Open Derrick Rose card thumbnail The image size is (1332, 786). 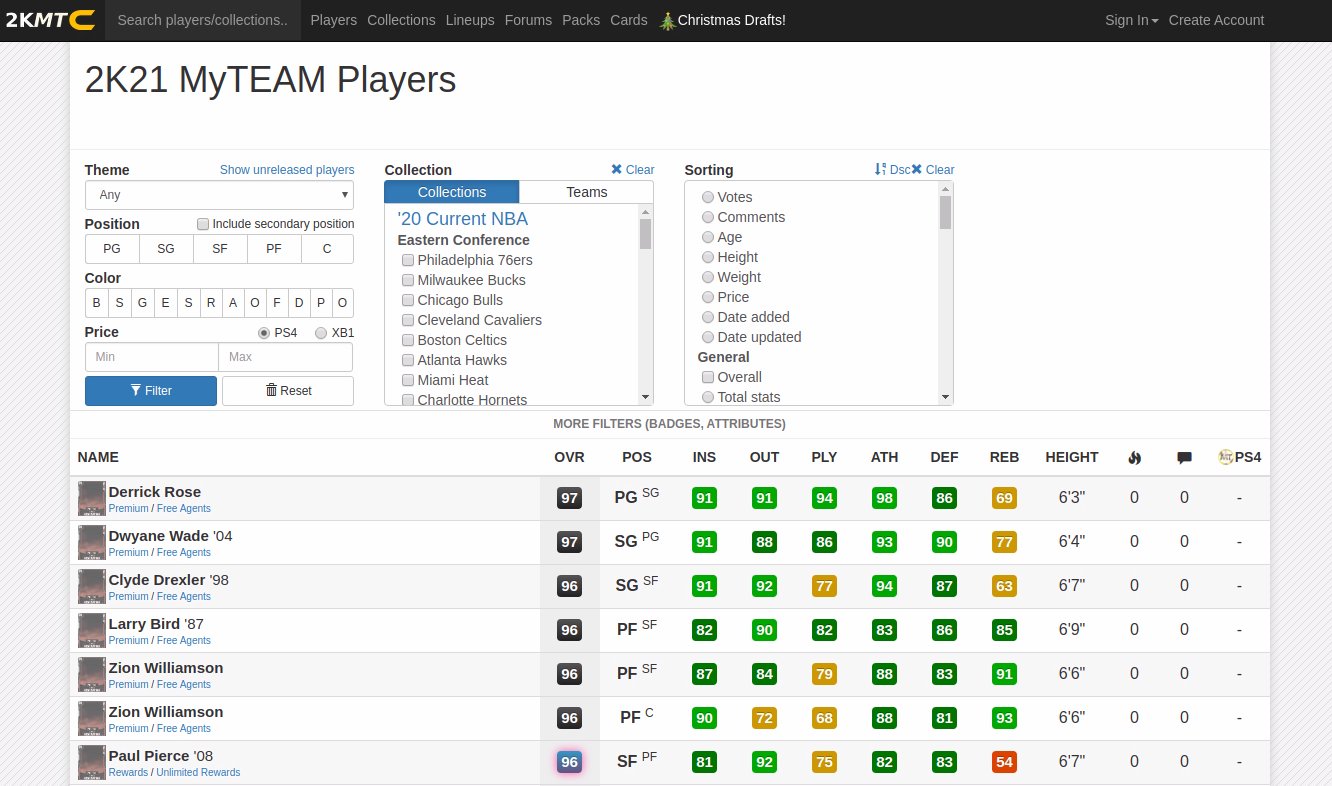(x=92, y=499)
